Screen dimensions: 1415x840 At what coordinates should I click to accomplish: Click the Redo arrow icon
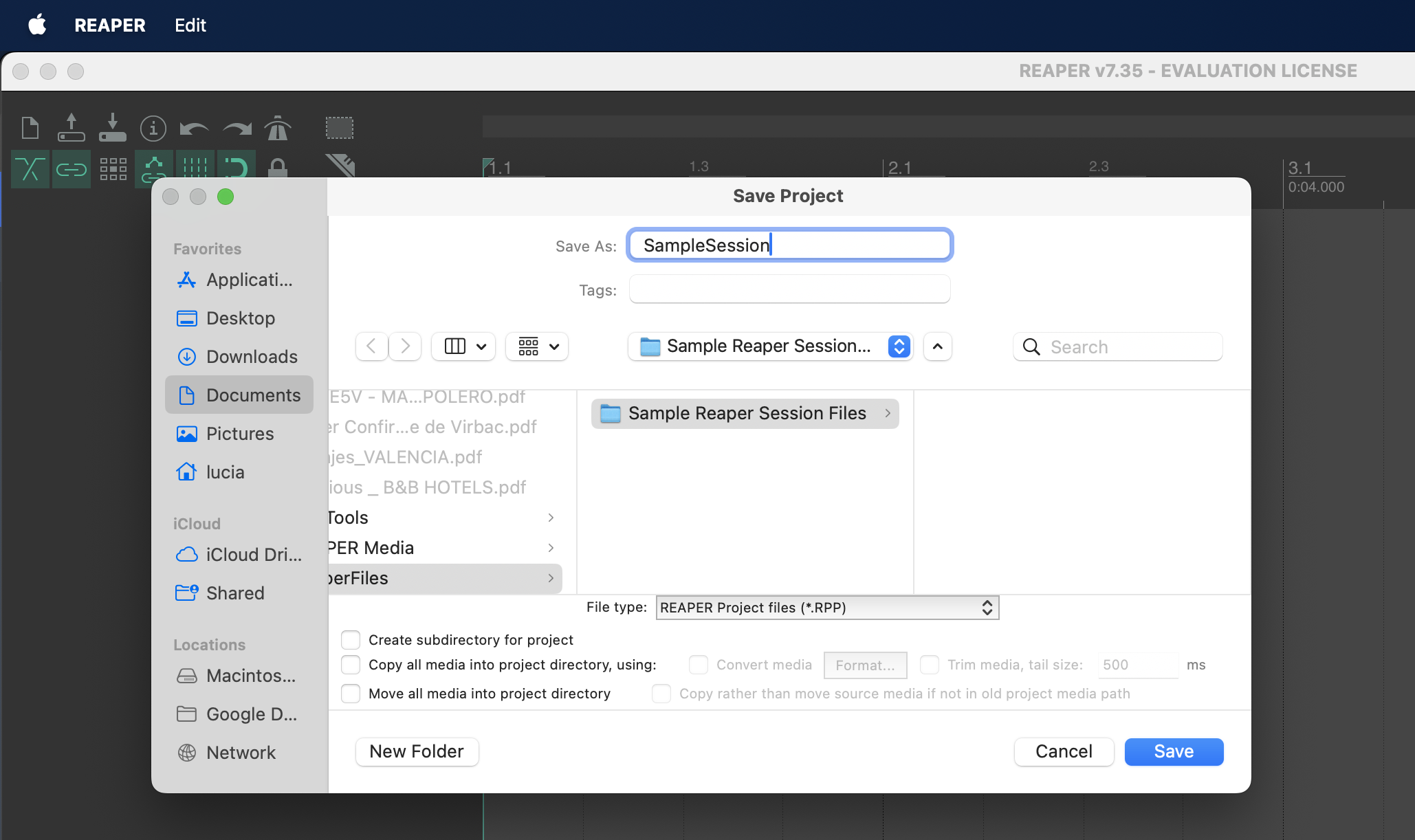[x=237, y=129]
